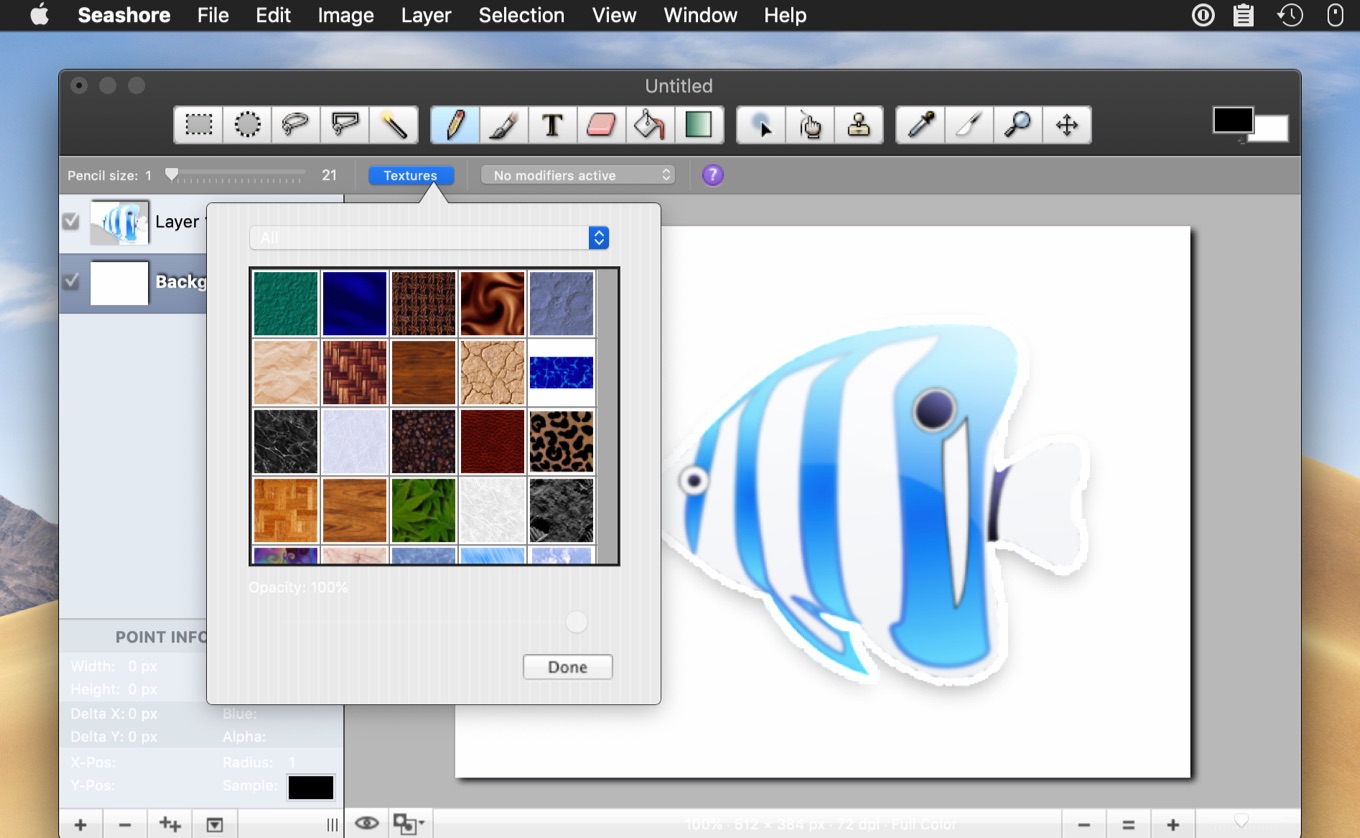Select the coffee beans texture
The height and width of the screenshot is (838, 1360).
423,441
